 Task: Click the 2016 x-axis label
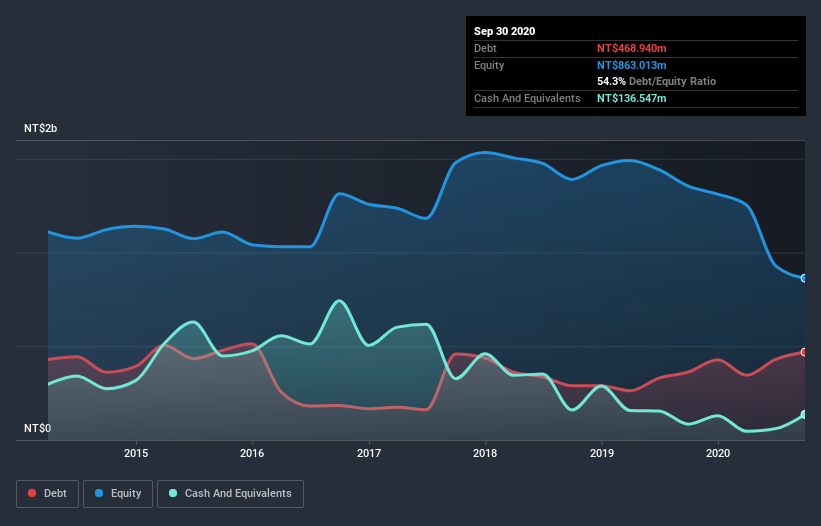point(252,453)
